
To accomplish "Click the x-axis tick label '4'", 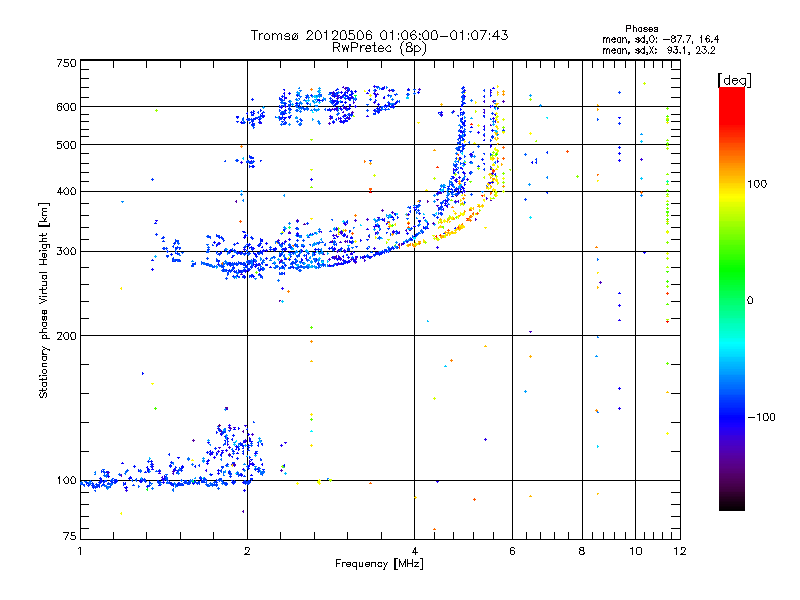I will [x=414, y=551].
